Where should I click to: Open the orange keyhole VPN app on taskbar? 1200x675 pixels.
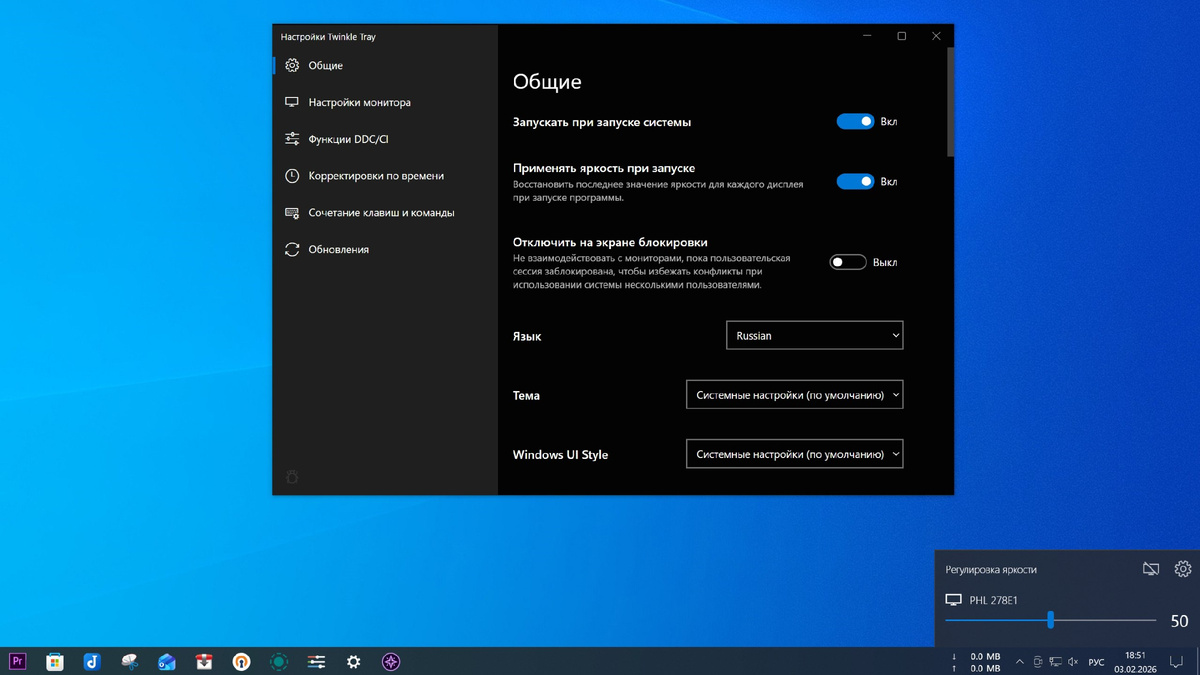(241, 661)
